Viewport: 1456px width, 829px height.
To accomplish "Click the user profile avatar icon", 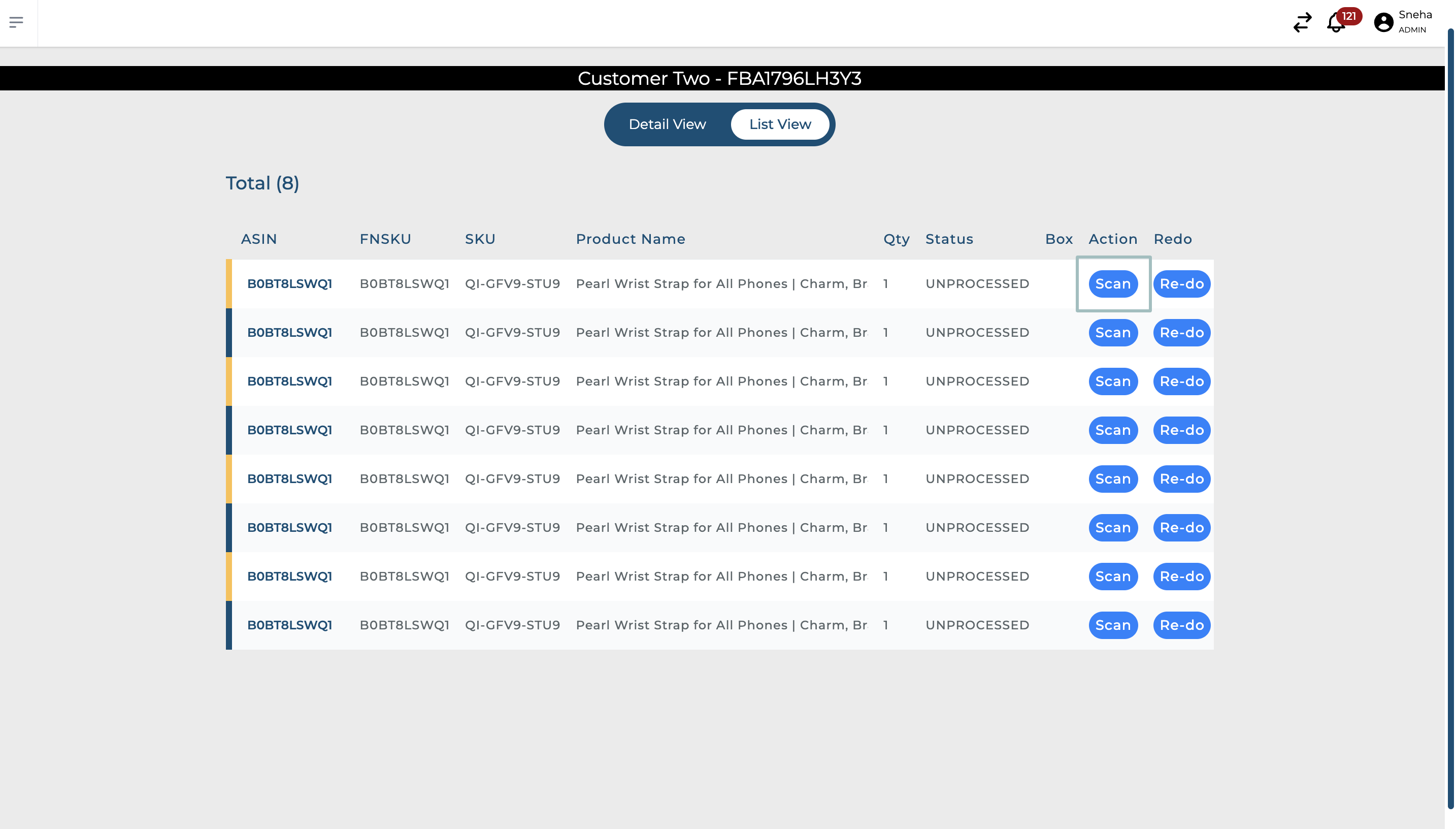I will pyautogui.click(x=1383, y=23).
